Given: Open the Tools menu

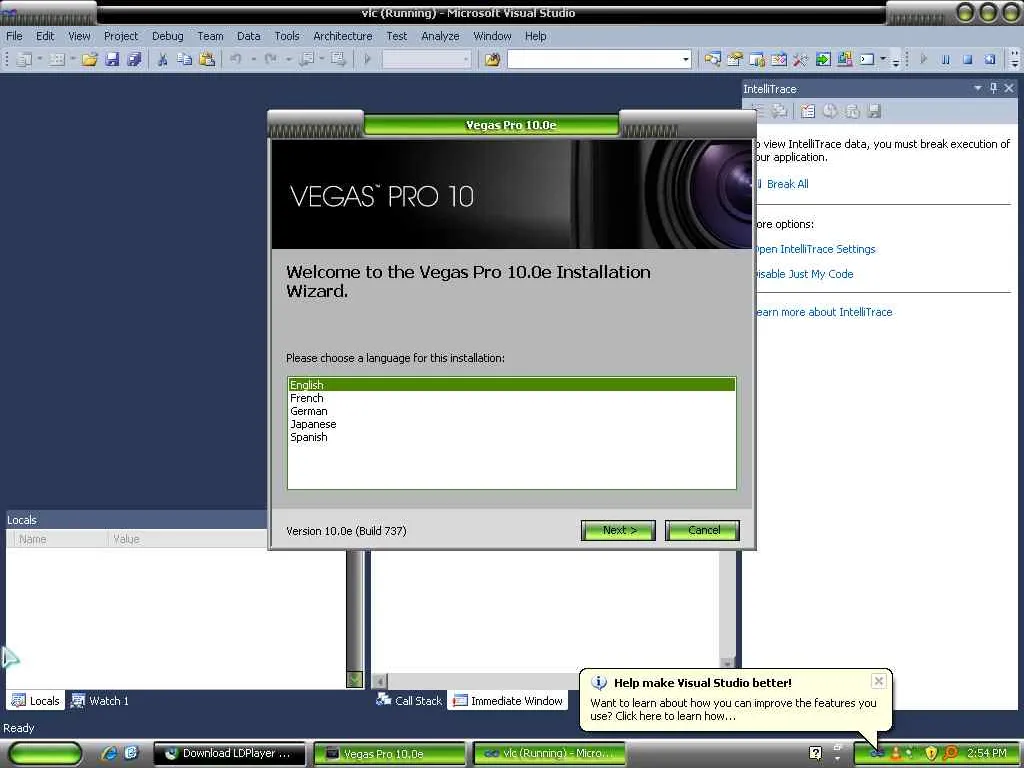Looking at the screenshot, I should [287, 36].
